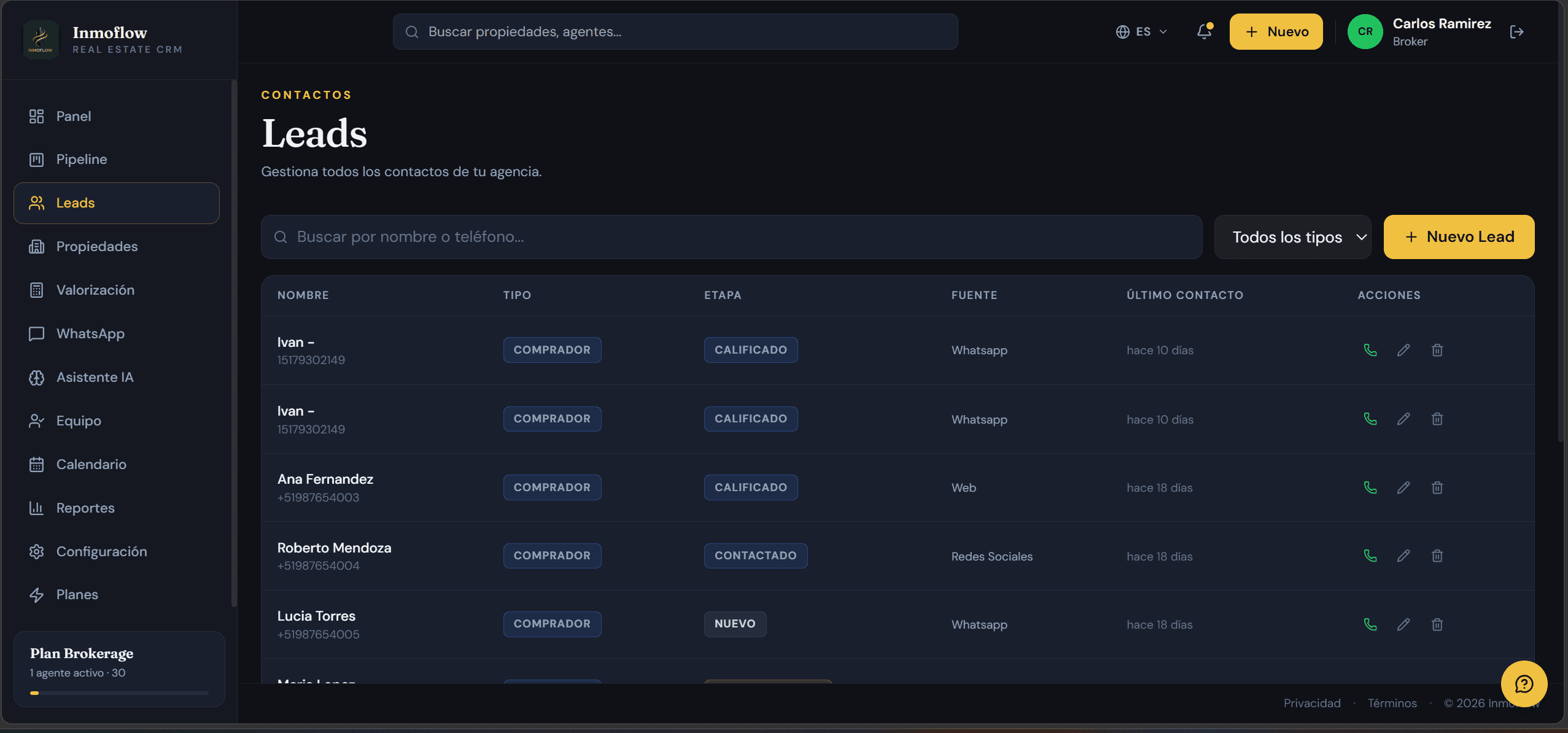
Task: Call the first Ivan lead via phone icon
Action: tap(1370, 350)
